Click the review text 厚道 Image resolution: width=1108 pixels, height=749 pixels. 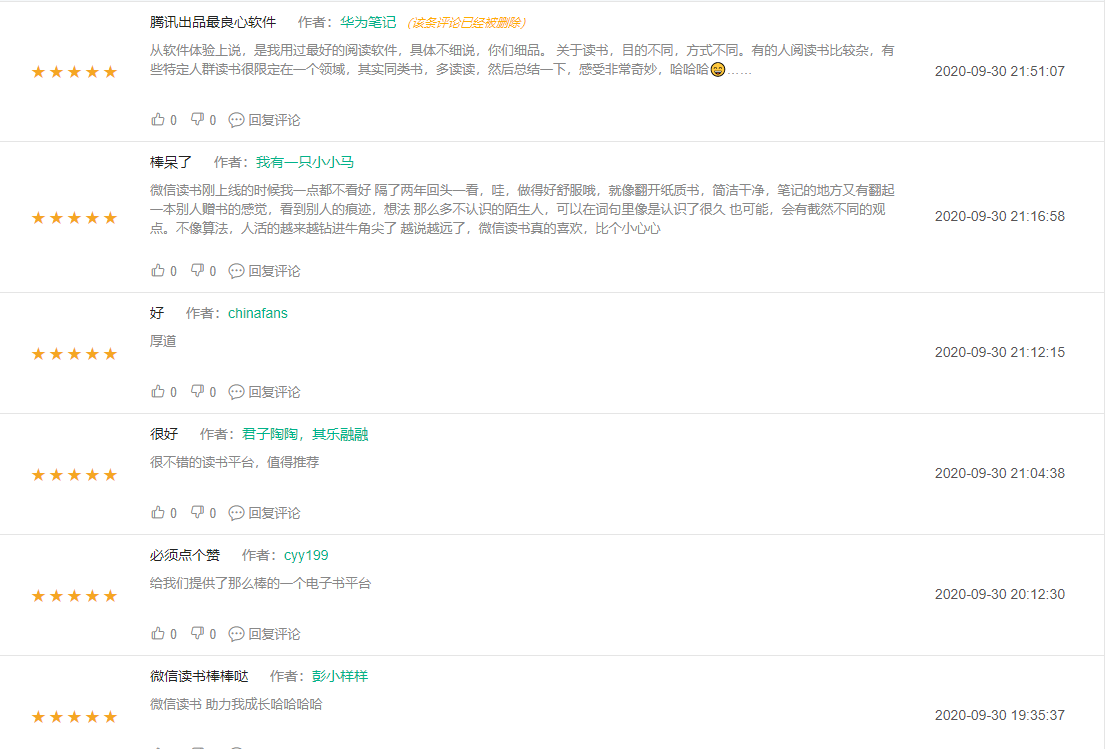point(163,341)
